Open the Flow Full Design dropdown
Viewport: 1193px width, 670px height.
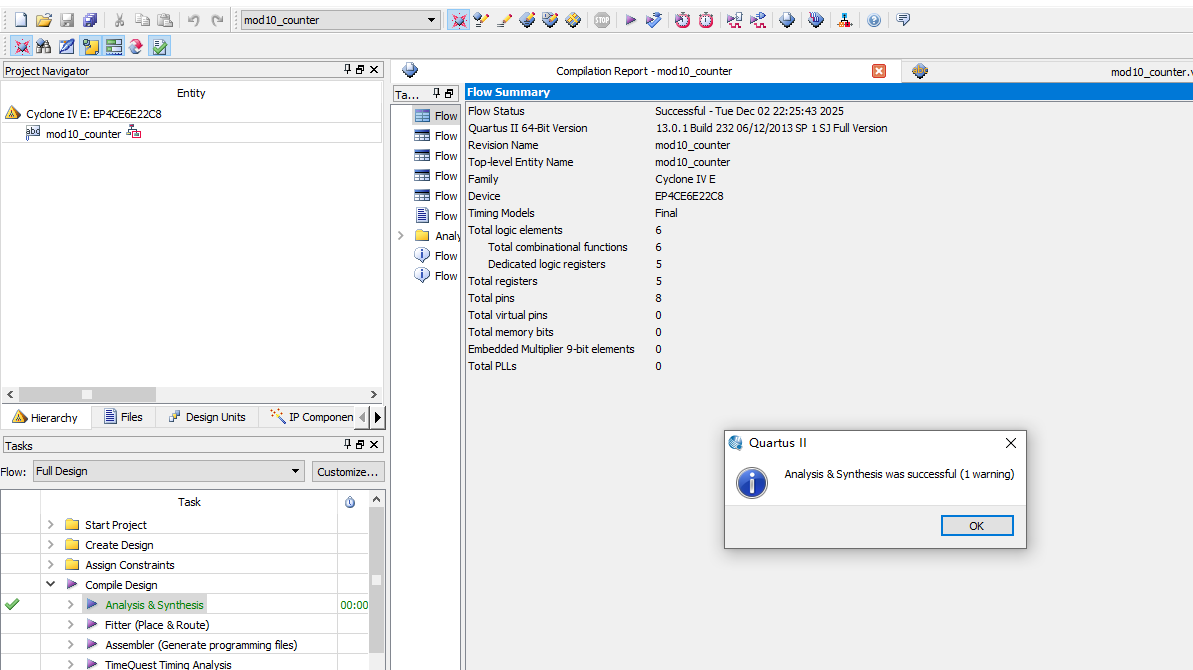(295, 471)
